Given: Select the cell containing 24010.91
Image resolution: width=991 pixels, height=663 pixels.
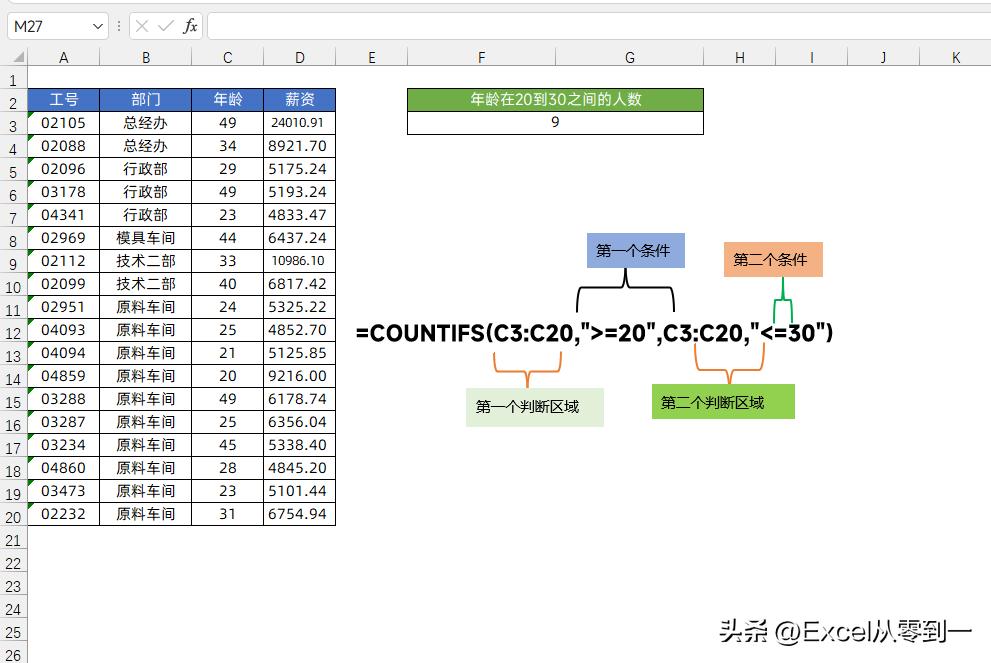Looking at the screenshot, I should click(x=298, y=122).
